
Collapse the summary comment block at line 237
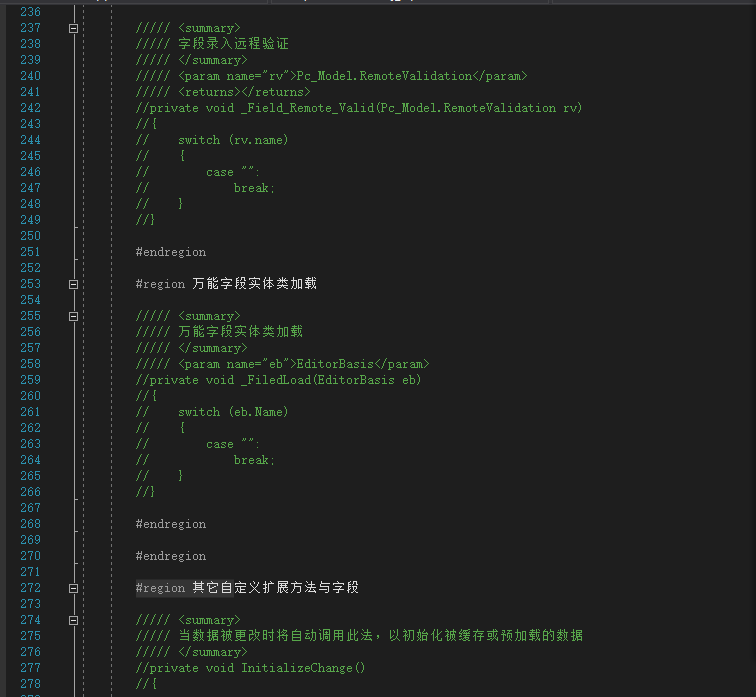[x=73, y=28]
